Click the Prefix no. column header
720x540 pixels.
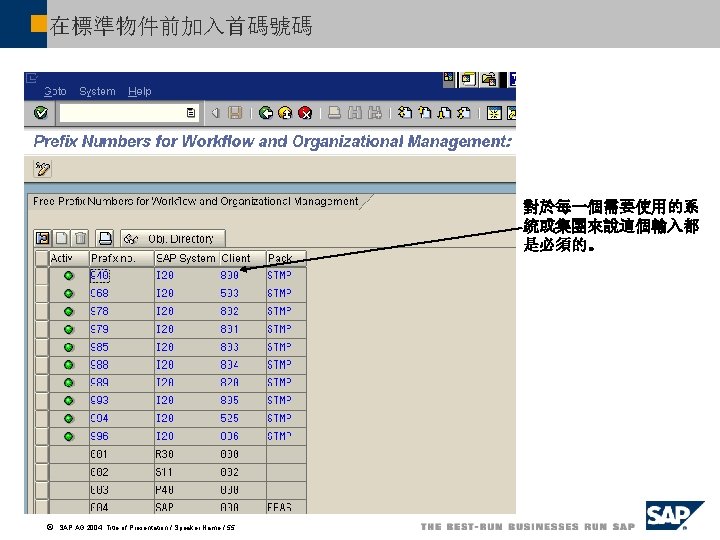coord(122,258)
